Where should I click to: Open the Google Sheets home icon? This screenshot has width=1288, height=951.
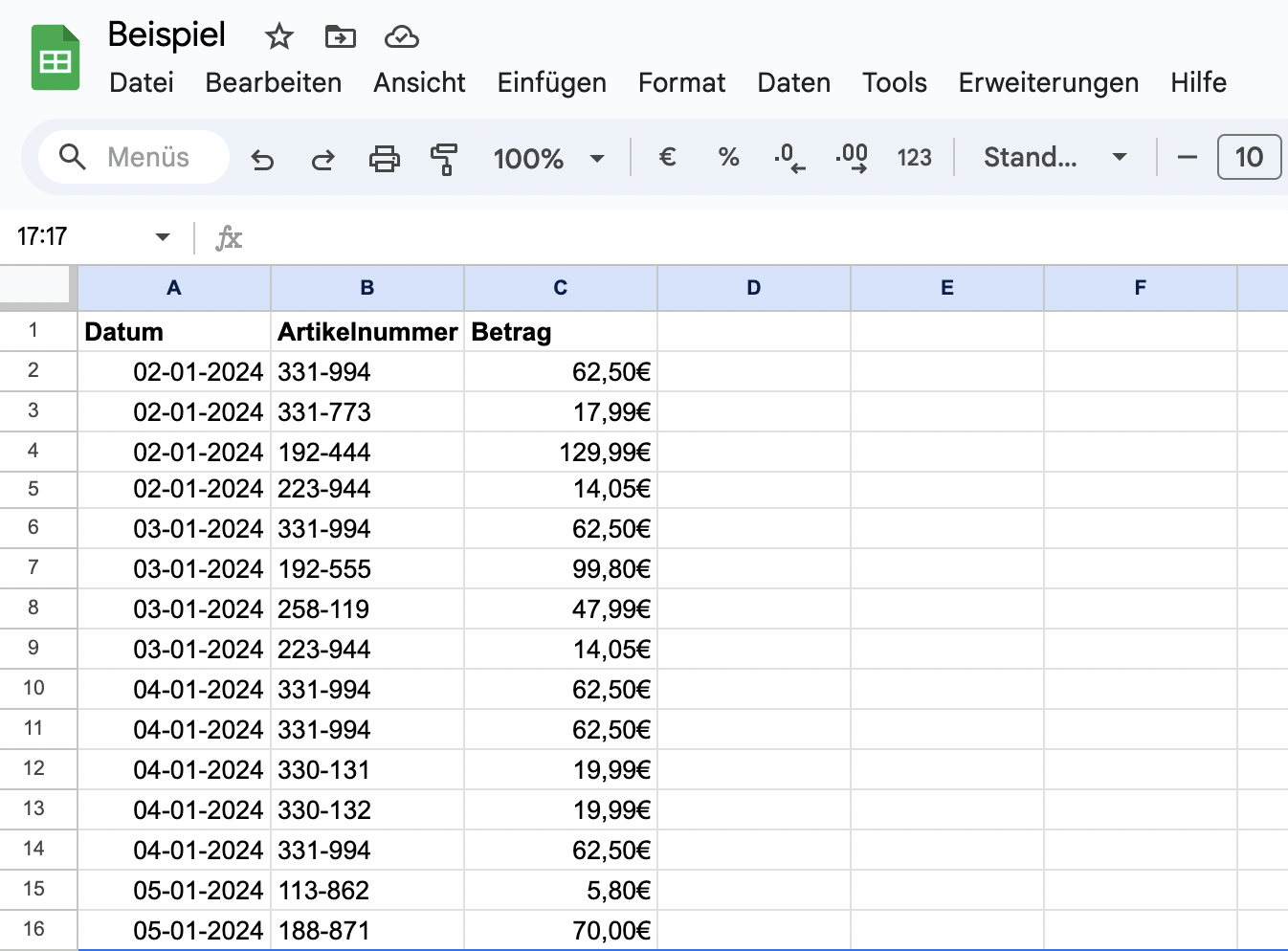tap(56, 58)
